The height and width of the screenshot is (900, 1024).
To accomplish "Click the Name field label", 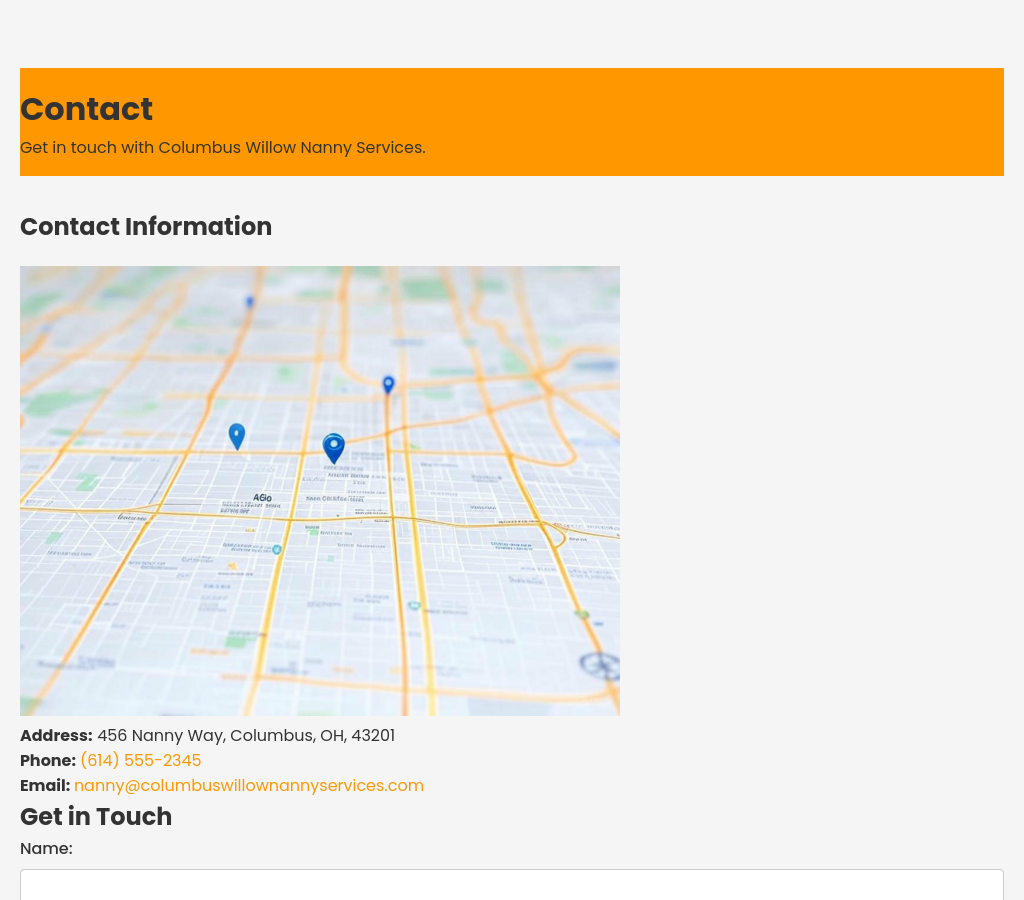I will 46,848.
